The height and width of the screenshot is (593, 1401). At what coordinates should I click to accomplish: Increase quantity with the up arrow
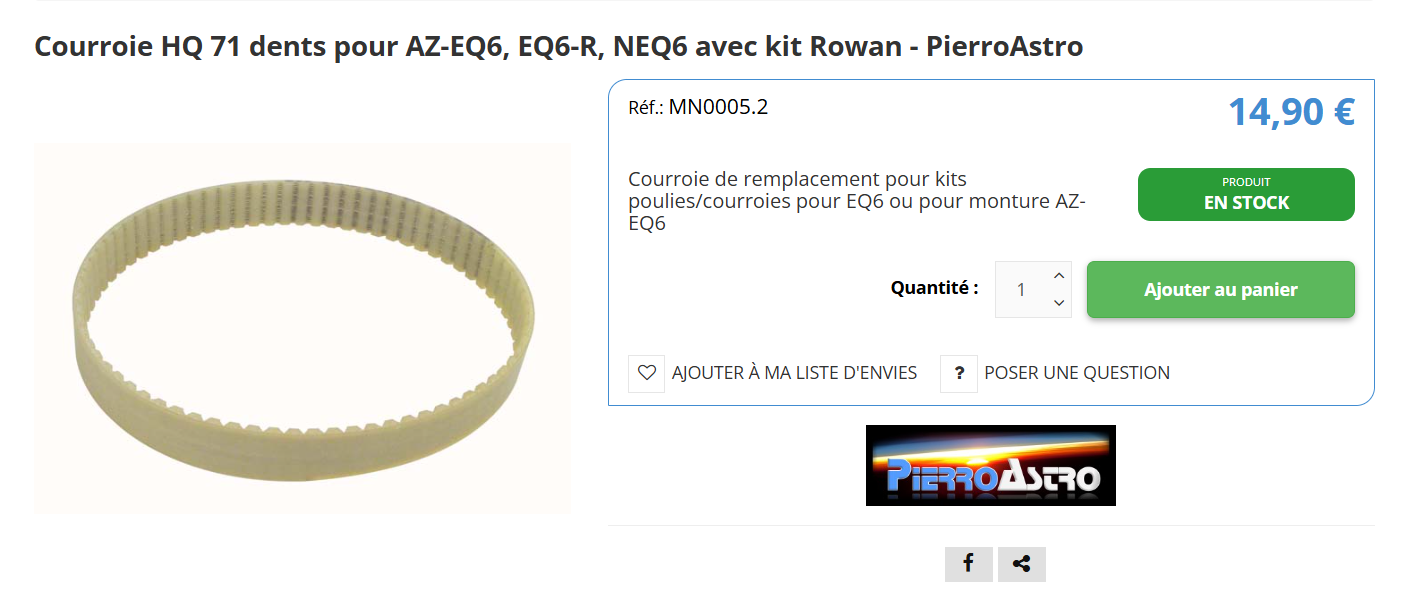pos(1059,276)
